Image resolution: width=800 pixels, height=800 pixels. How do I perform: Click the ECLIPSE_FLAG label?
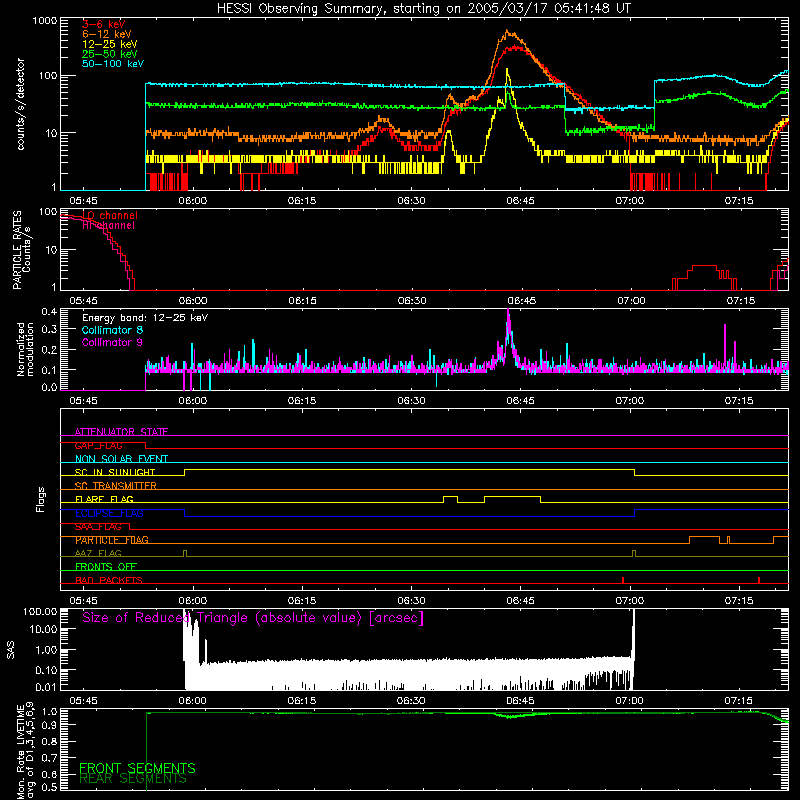[109, 513]
